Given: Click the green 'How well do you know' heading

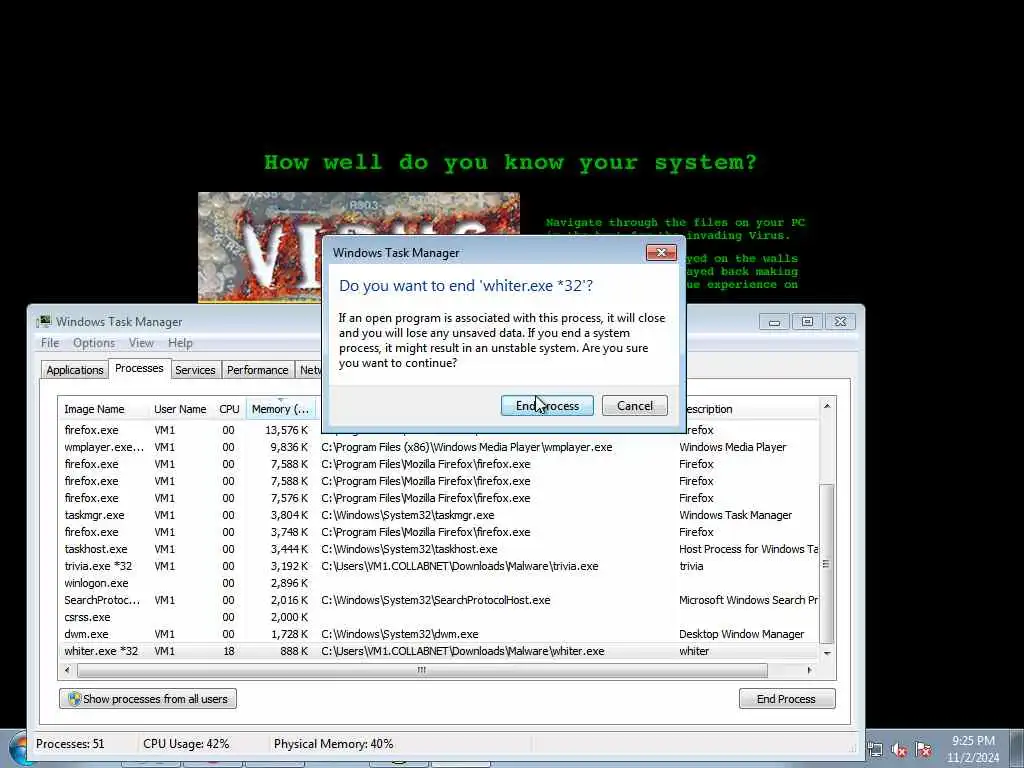Looking at the screenshot, I should [510, 162].
